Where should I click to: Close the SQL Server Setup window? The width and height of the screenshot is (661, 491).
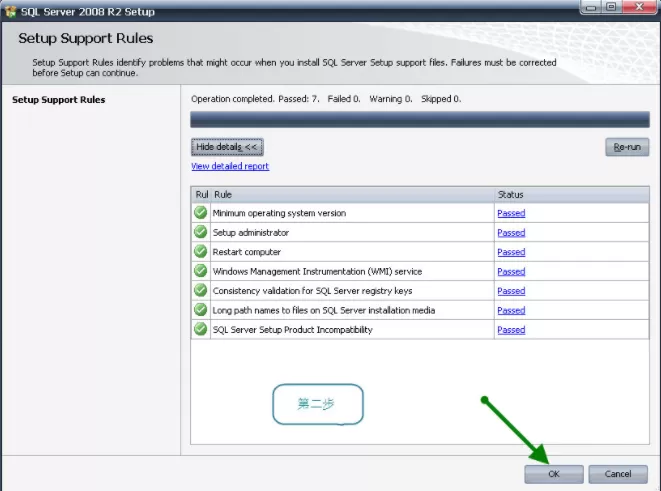tap(639, 7)
